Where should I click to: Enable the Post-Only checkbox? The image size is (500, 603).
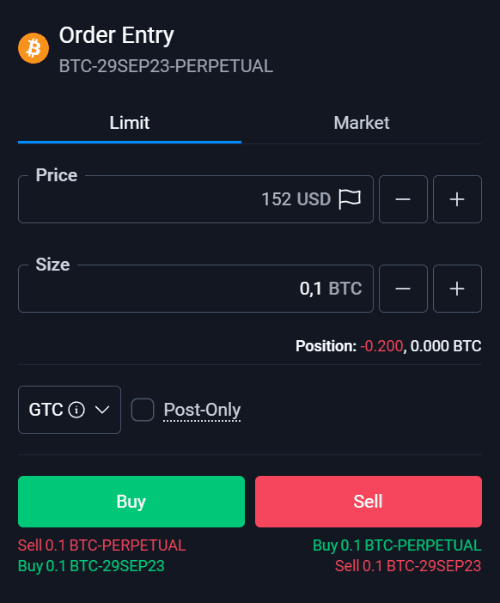[142, 410]
